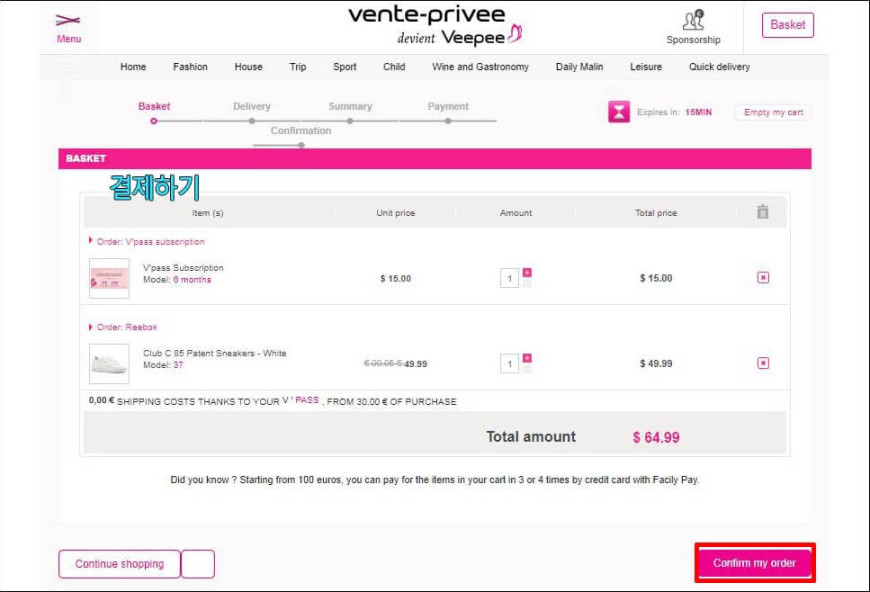The height and width of the screenshot is (592, 870).
Task: Open the Quick delivery category
Action: click(x=719, y=67)
